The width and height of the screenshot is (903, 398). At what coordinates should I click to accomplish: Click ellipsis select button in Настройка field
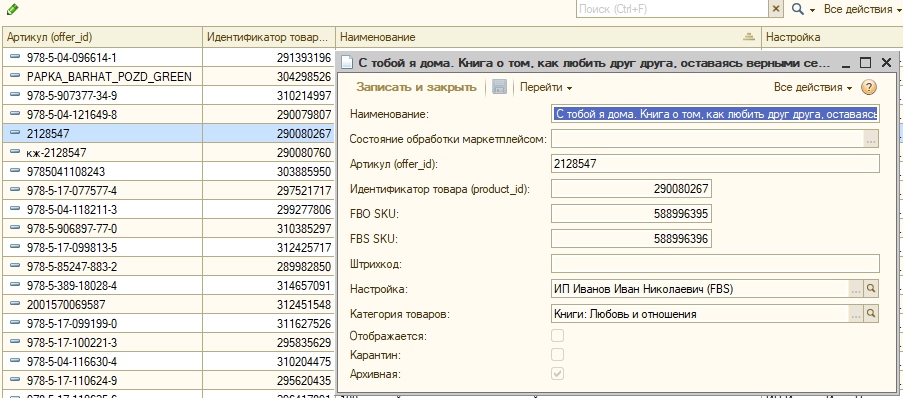[x=856, y=289]
